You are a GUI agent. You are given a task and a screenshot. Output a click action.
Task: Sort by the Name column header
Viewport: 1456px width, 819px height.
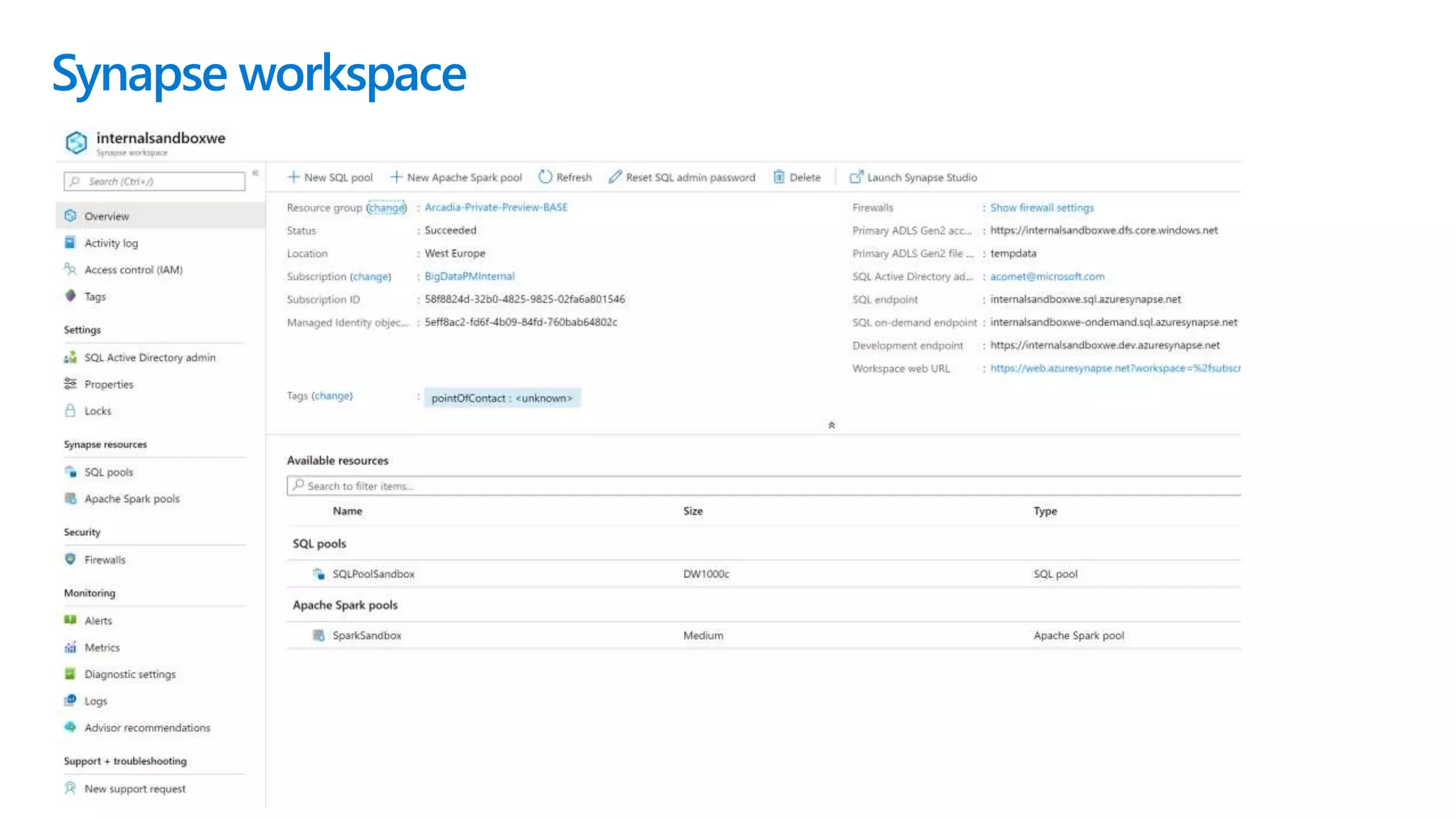point(348,510)
